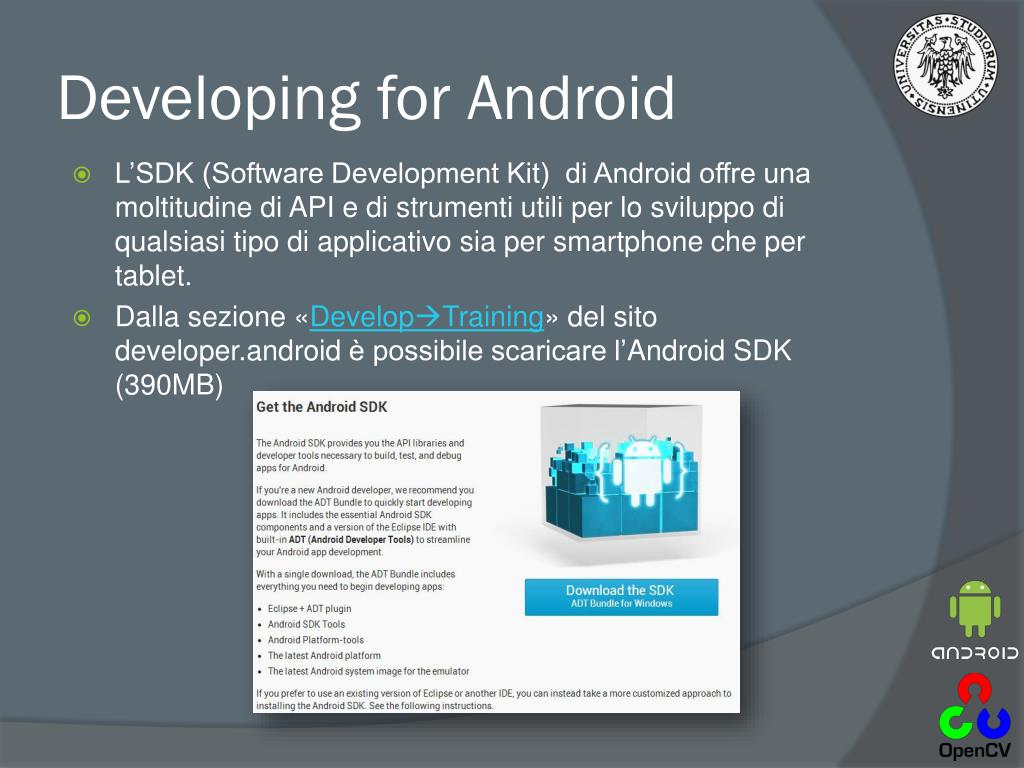Image resolution: width=1024 pixels, height=768 pixels.
Task: Click the bold 'ADT (Android Developer Tools)' text
Action: click(x=351, y=539)
